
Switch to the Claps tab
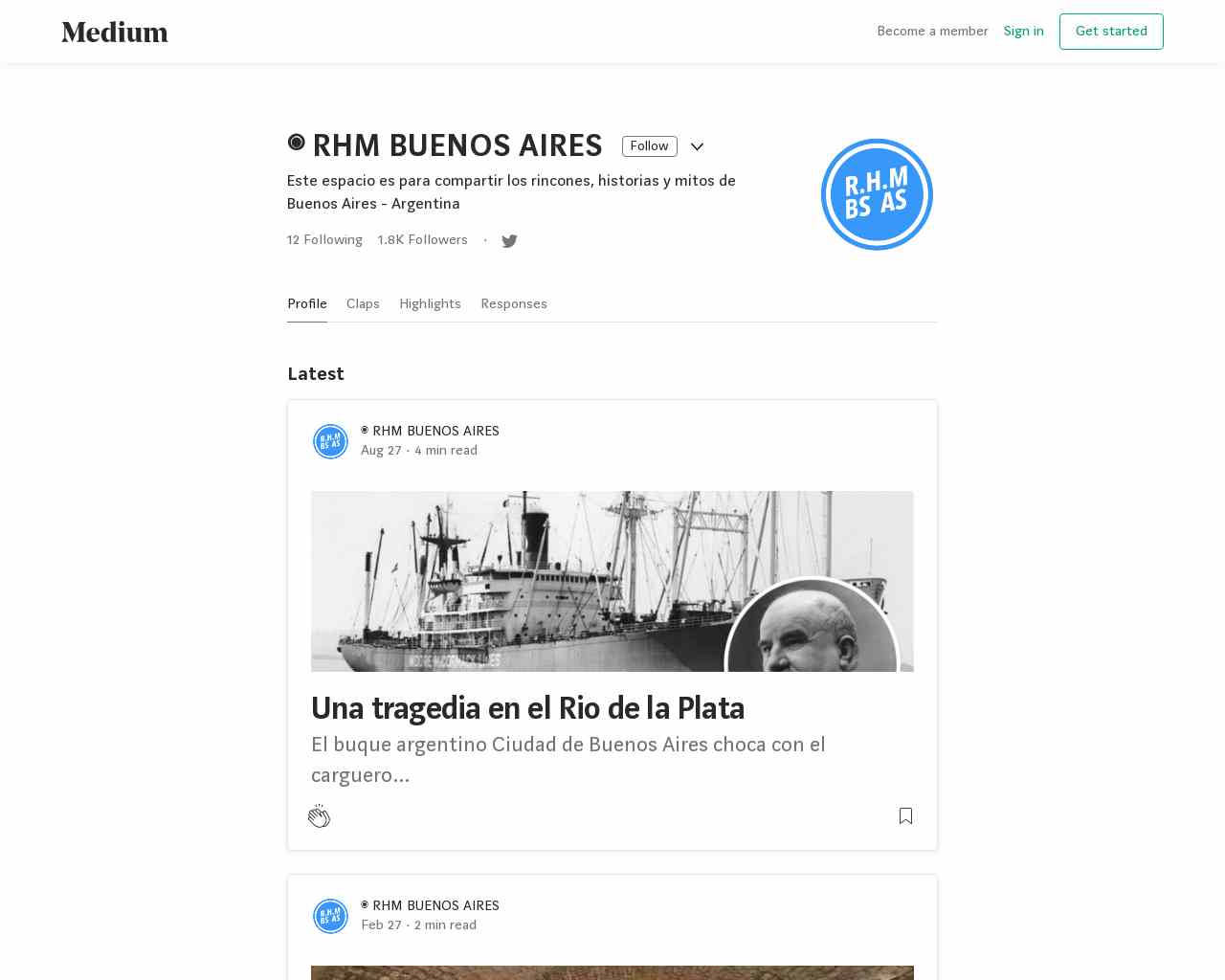point(363,304)
